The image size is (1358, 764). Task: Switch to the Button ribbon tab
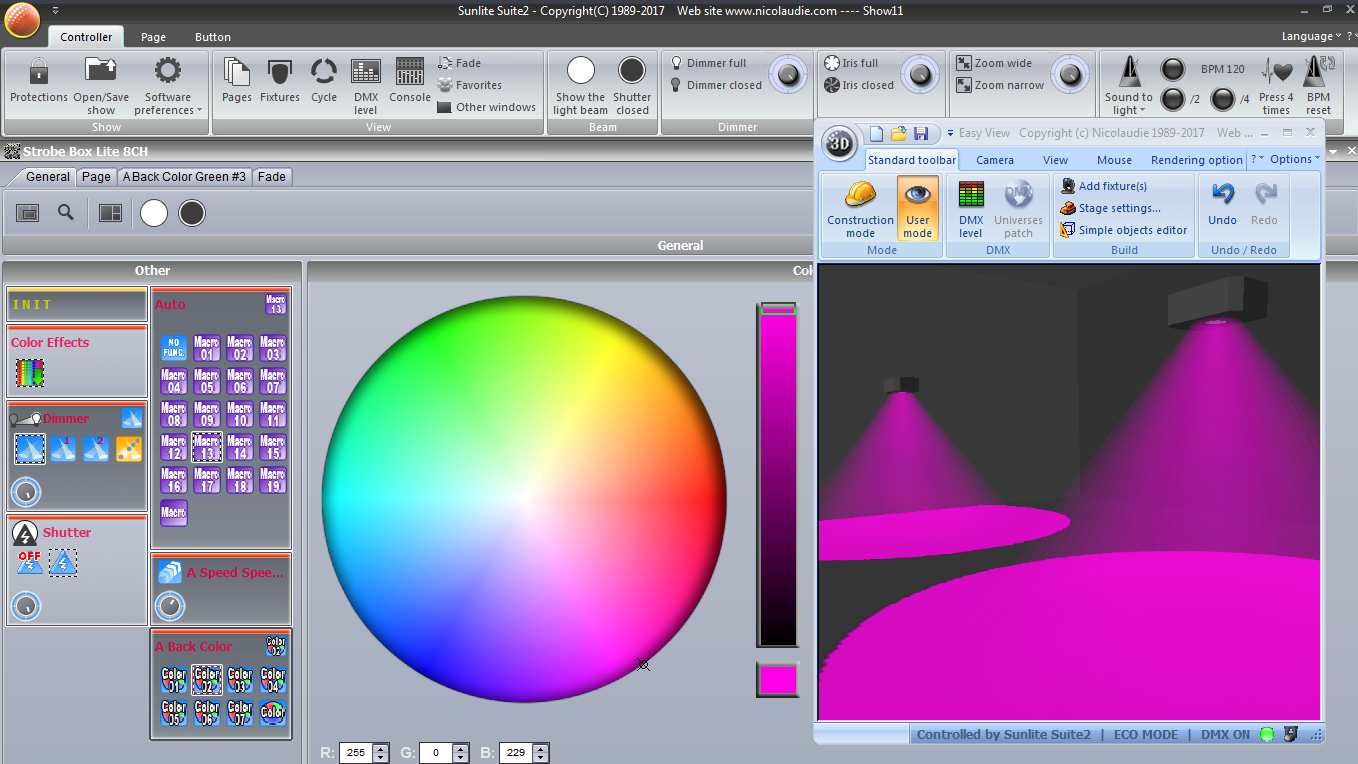[213, 37]
